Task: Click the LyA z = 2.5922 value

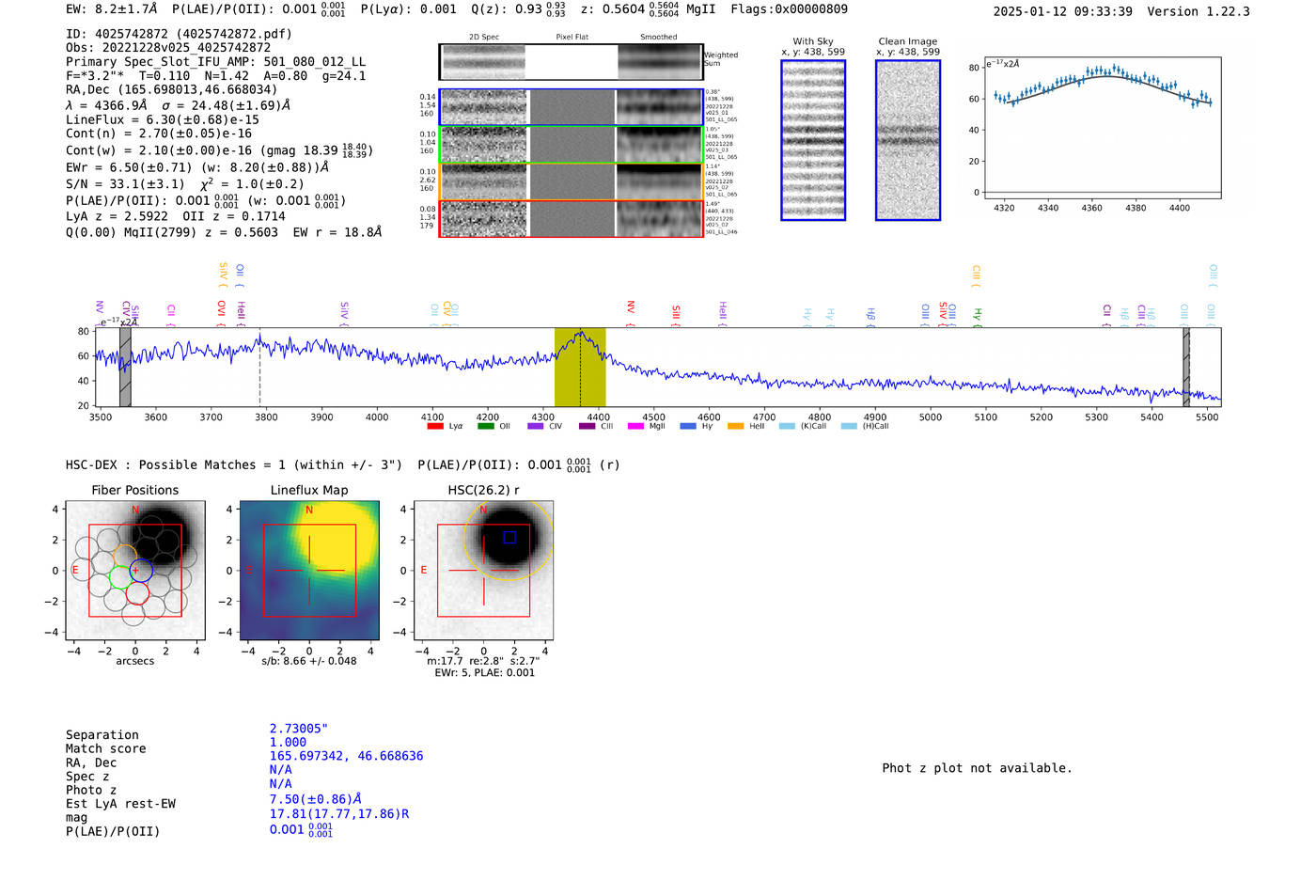Action: pyautogui.click(x=117, y=216)
